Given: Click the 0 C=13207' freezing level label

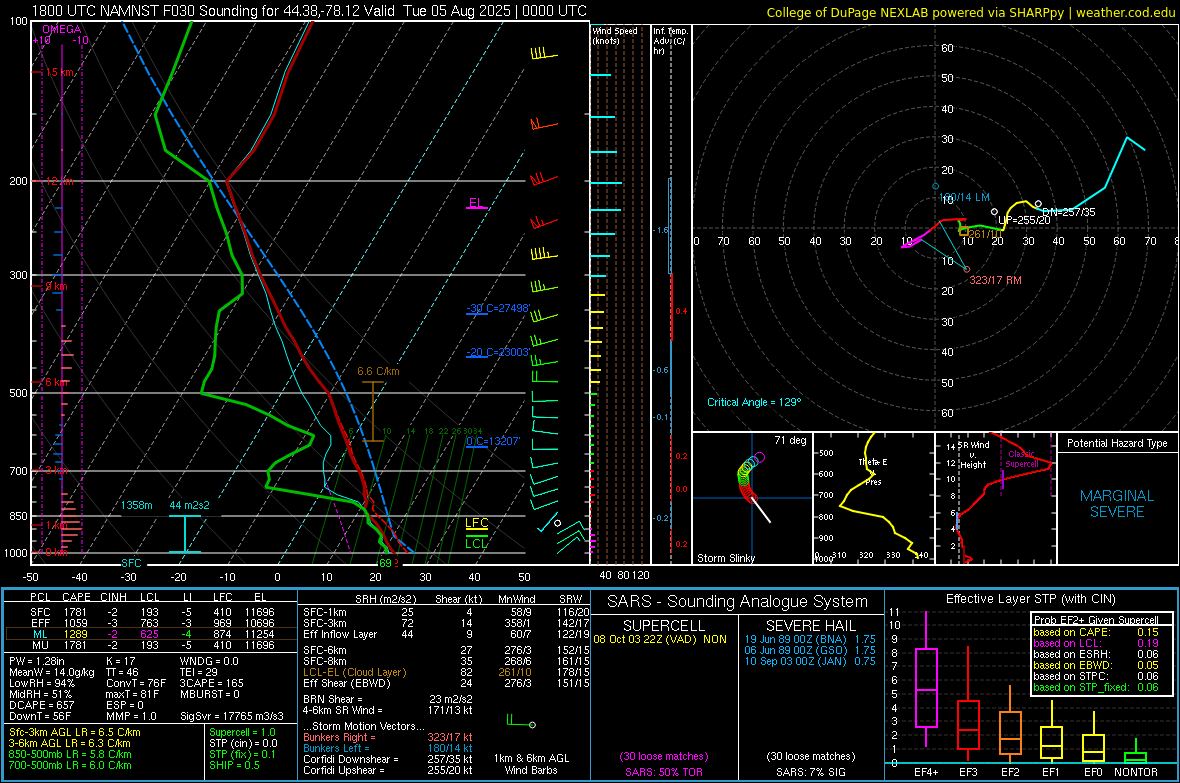Looking at the screenshot, I should coord(493,440).
